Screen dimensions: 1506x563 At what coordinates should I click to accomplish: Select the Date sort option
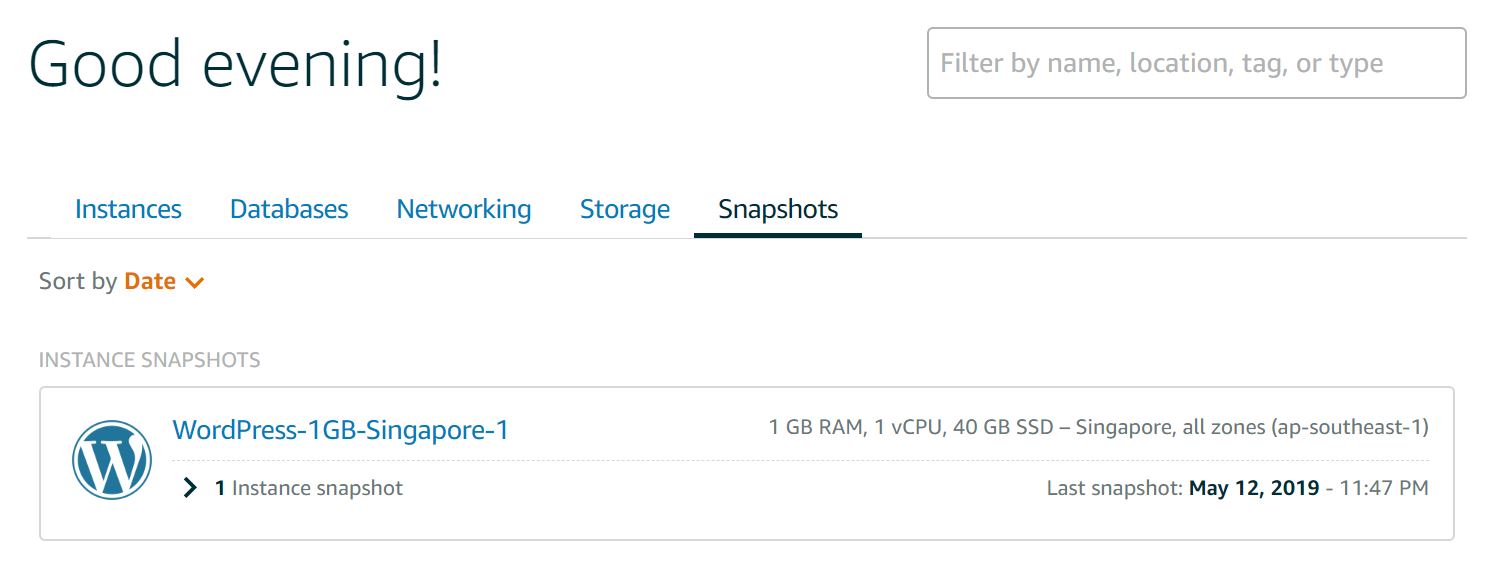click(x=150, y=281)
